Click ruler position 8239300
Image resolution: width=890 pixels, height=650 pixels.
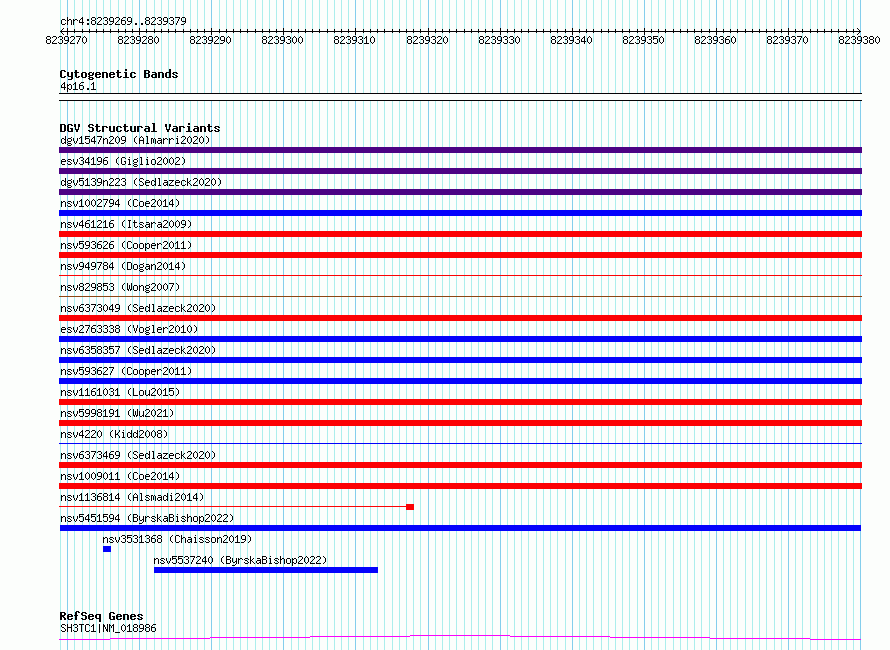click(283, 40)
